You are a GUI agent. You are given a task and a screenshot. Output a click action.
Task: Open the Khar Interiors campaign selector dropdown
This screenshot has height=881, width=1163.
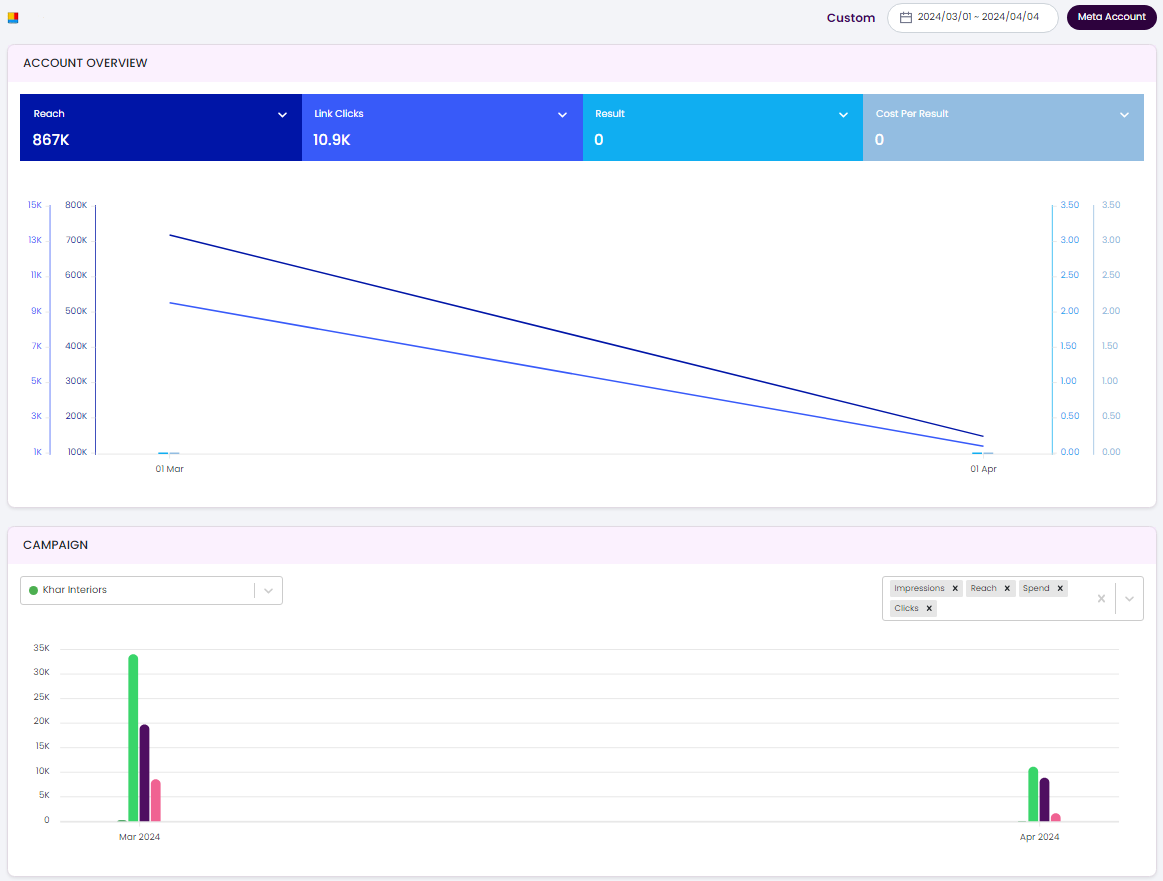[268, 590]
